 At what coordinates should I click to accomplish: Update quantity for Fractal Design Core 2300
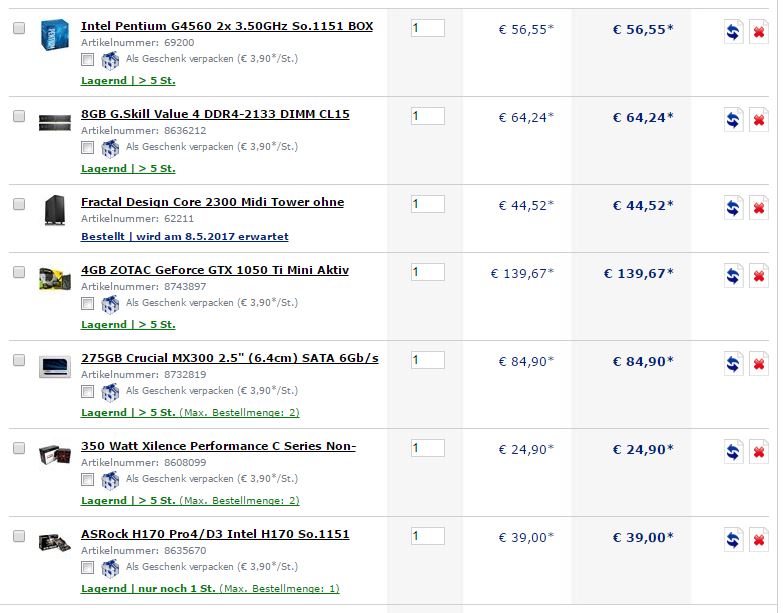[733, 208]
